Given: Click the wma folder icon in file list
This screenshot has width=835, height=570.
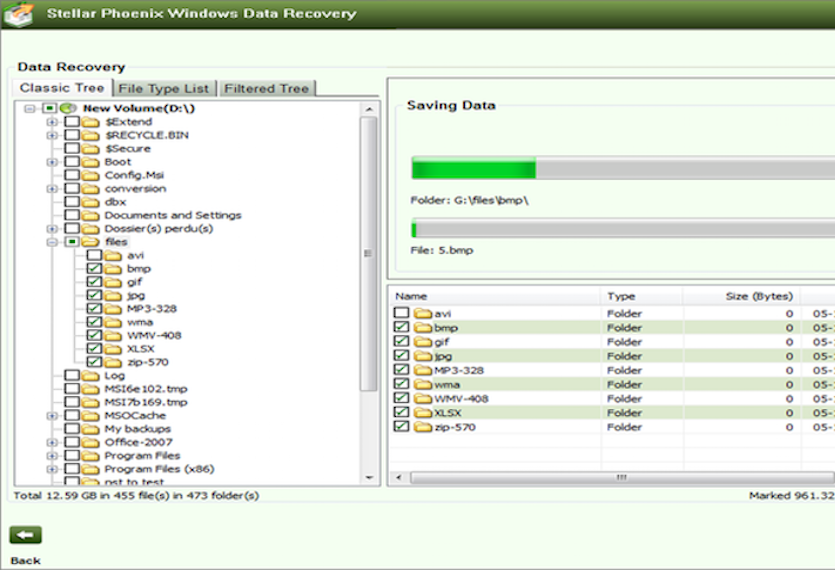Looking at the screenshot, I should tap(423, 385).
